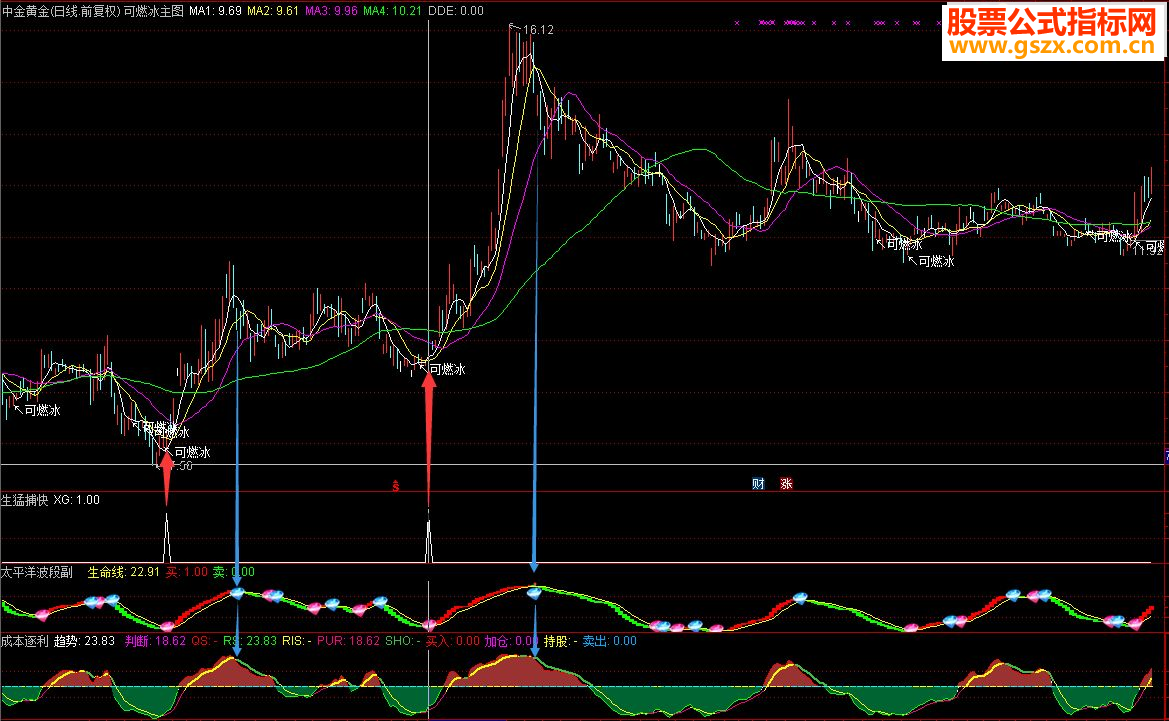Open the 太平洋波段副 indicator name
The height and width of the screenshot is (721, 1169).
point(37,572)
